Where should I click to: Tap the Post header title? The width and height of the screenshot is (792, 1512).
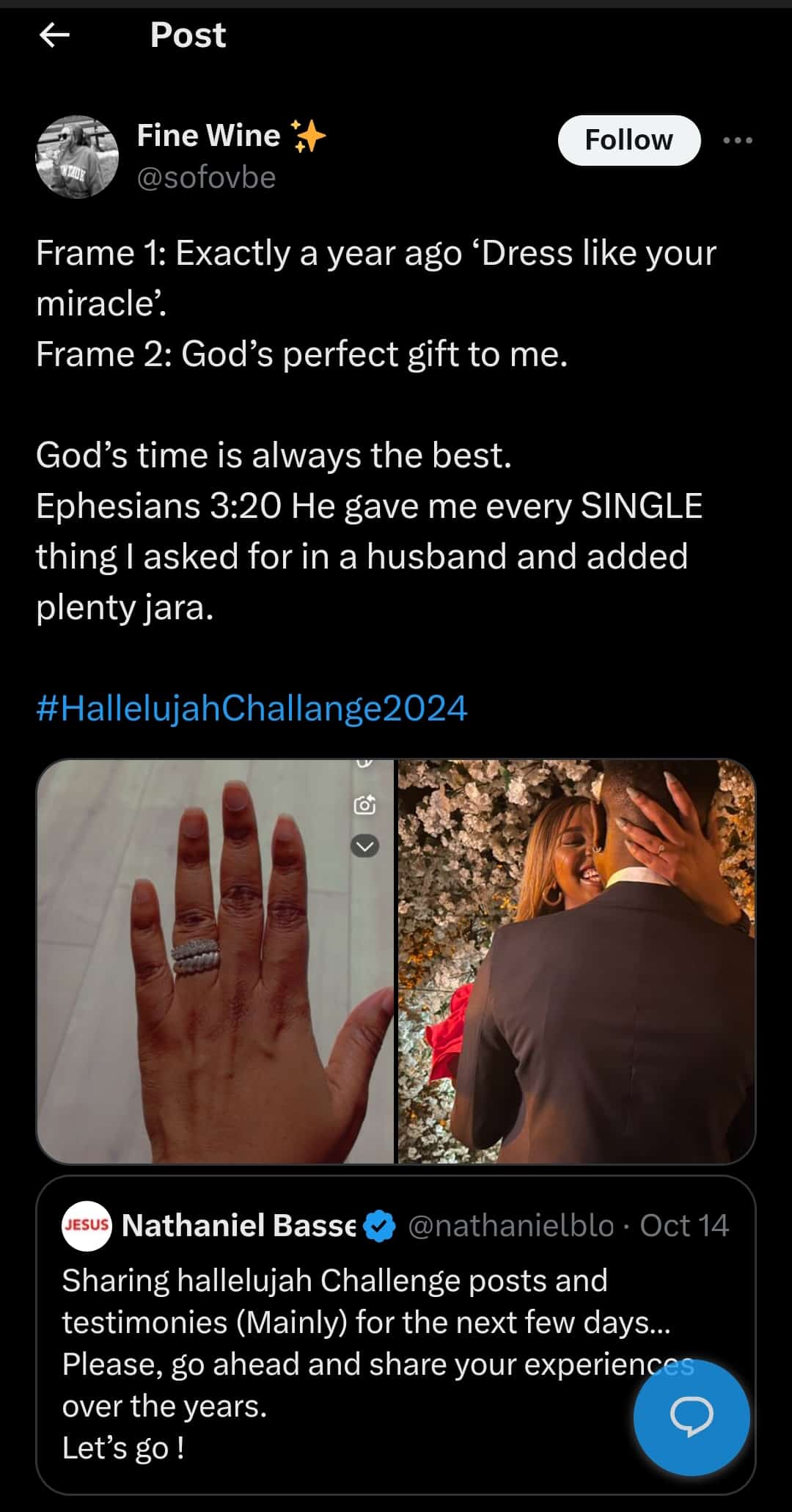tap(188, 34)
